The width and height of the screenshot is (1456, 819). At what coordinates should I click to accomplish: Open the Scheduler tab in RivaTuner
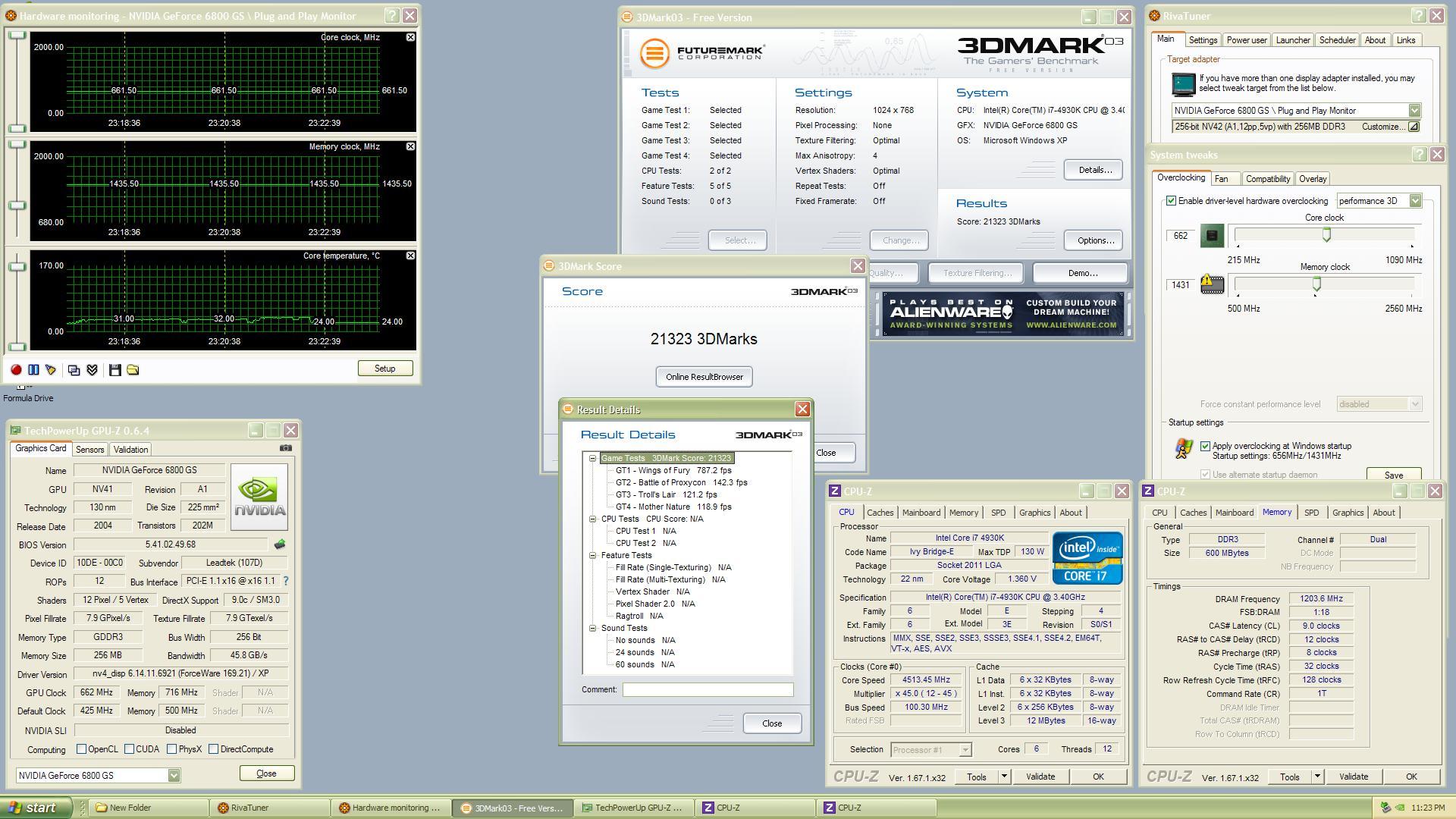(1337, 40)
